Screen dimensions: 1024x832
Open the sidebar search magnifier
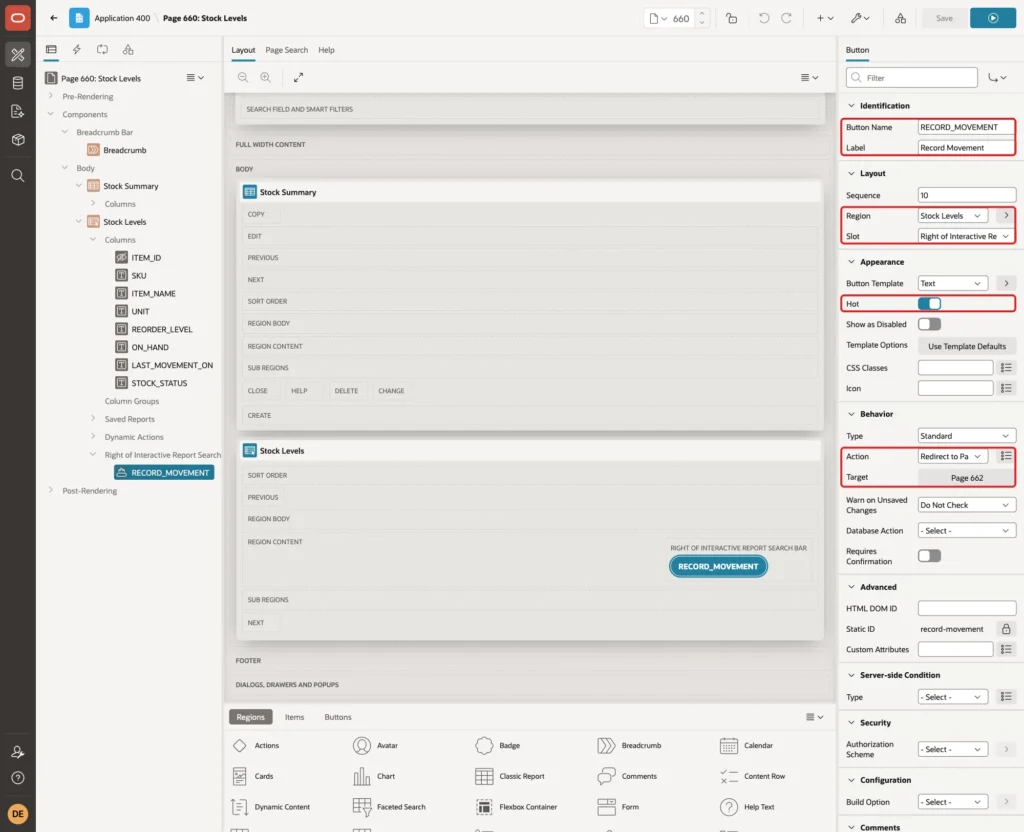click(18, 176)
